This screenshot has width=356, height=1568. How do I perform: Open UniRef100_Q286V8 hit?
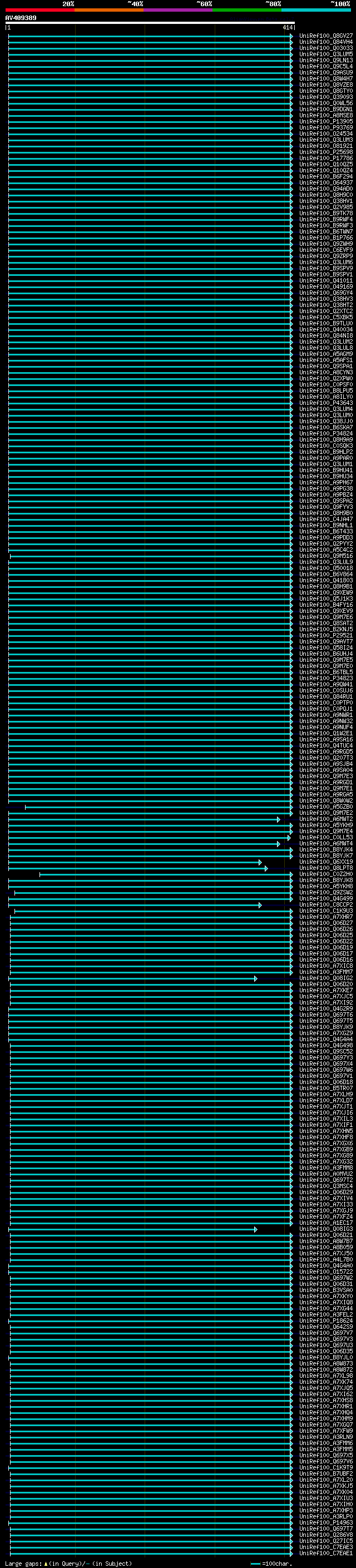pos(325,1535)
